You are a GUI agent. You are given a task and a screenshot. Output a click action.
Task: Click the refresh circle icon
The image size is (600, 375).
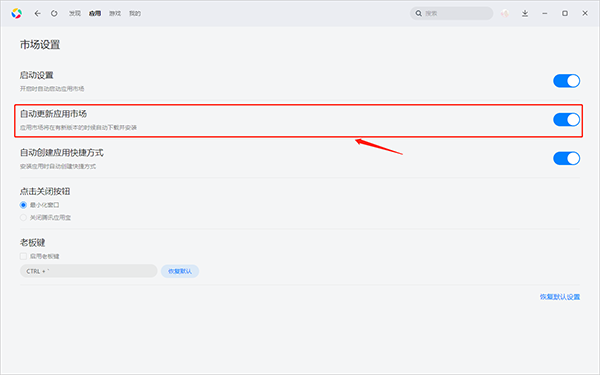click(x=54, y=13)
